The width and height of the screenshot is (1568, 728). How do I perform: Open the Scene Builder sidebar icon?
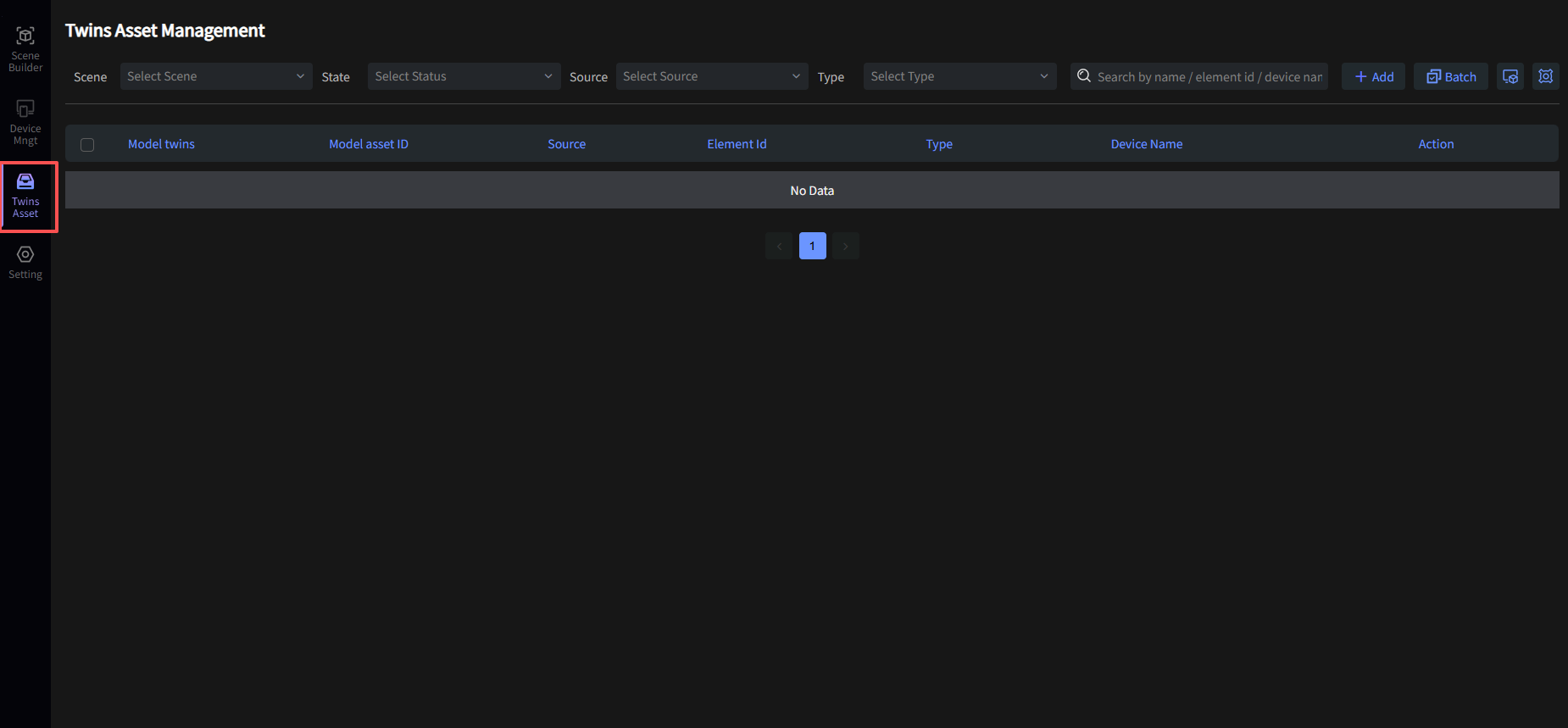(x=25, y=48)
